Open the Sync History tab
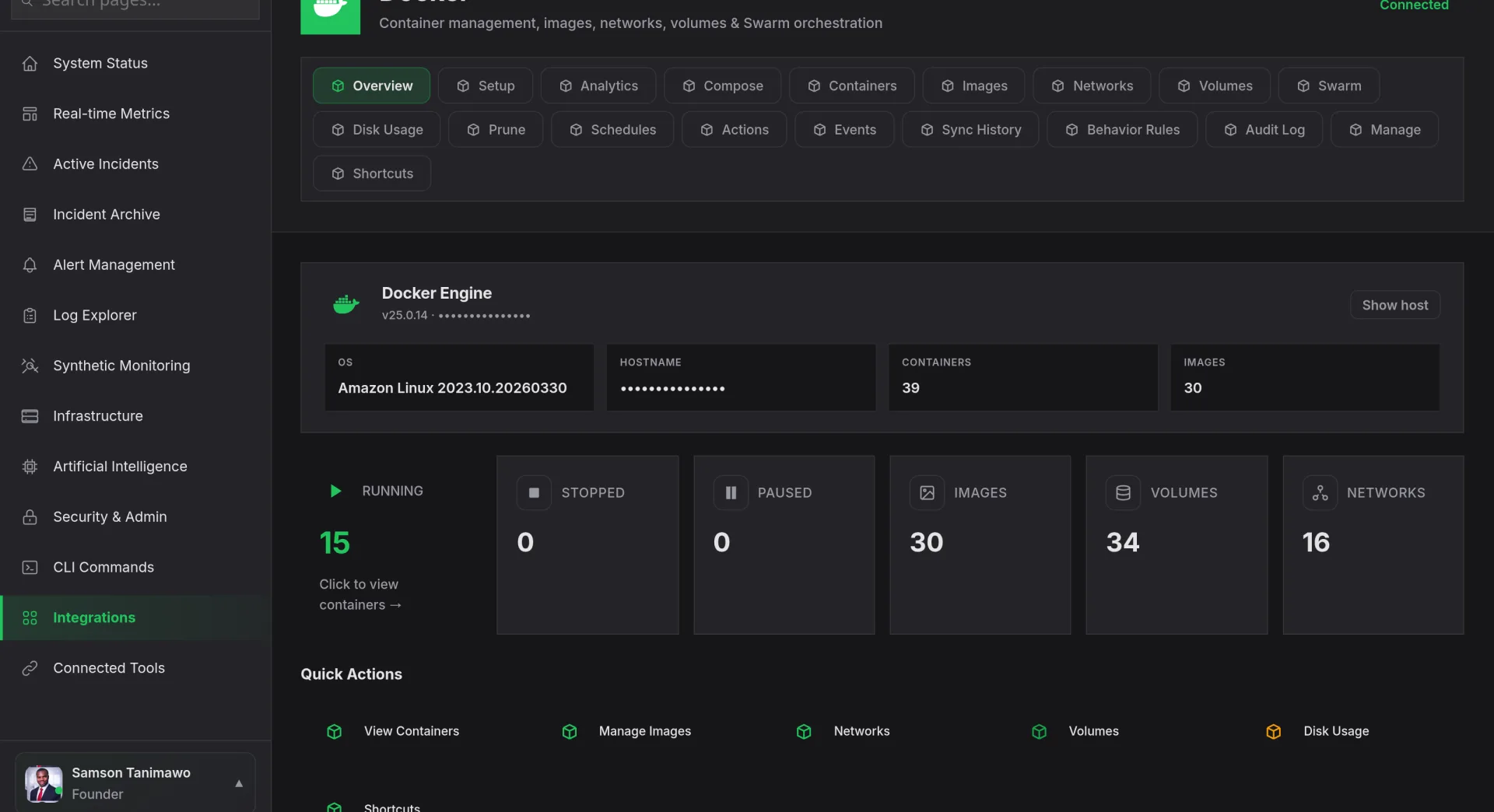This screenshot has width=1494, height=812. 970,130
